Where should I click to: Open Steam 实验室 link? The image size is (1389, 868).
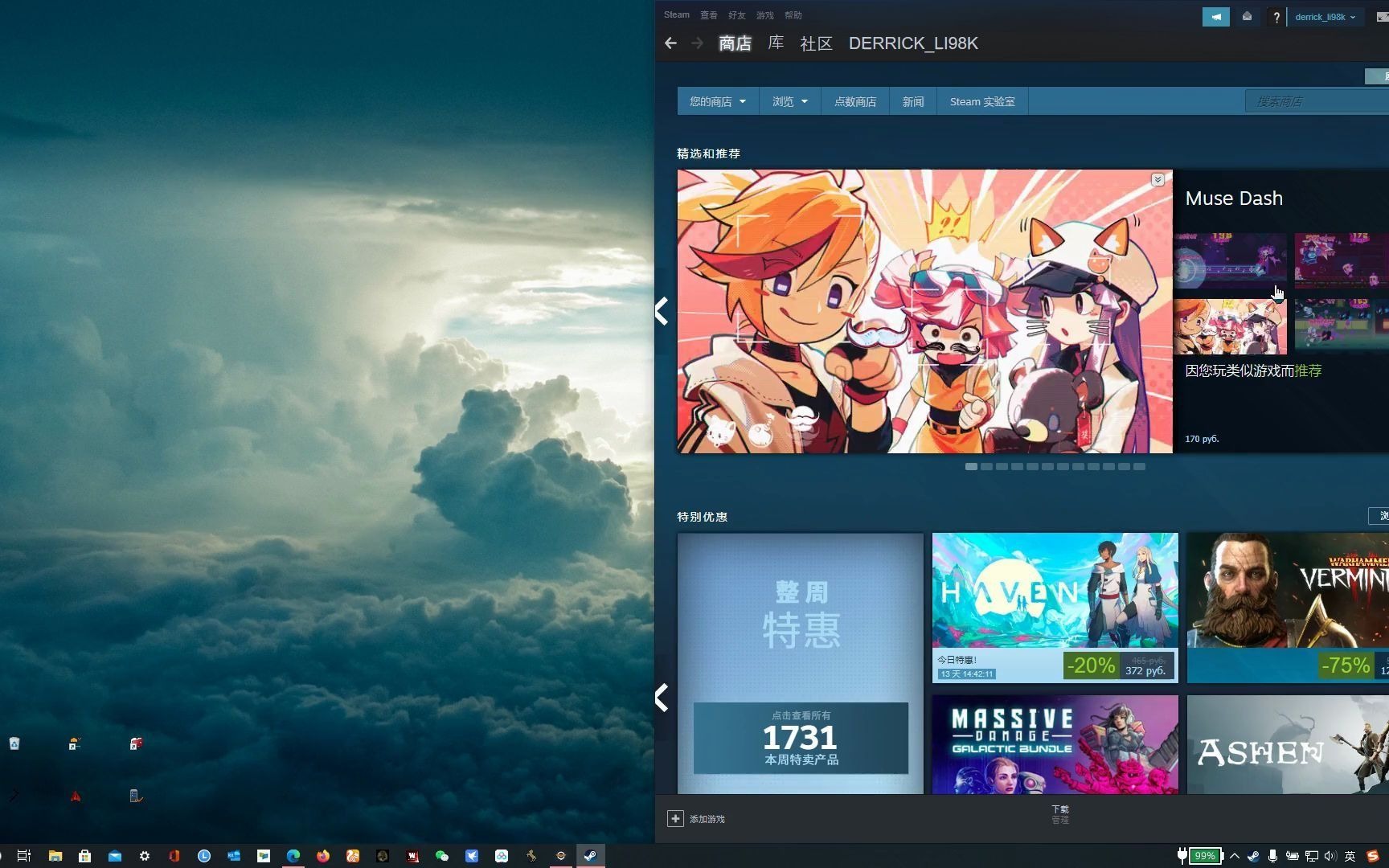coord(982,101)
